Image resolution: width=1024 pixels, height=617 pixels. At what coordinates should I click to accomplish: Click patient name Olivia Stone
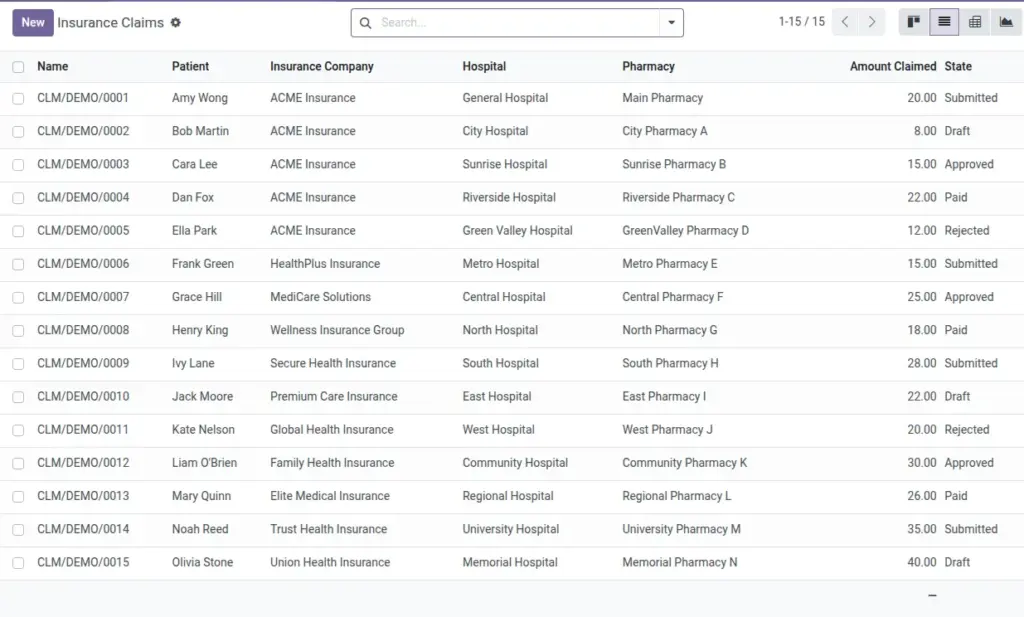pos(202,562)
